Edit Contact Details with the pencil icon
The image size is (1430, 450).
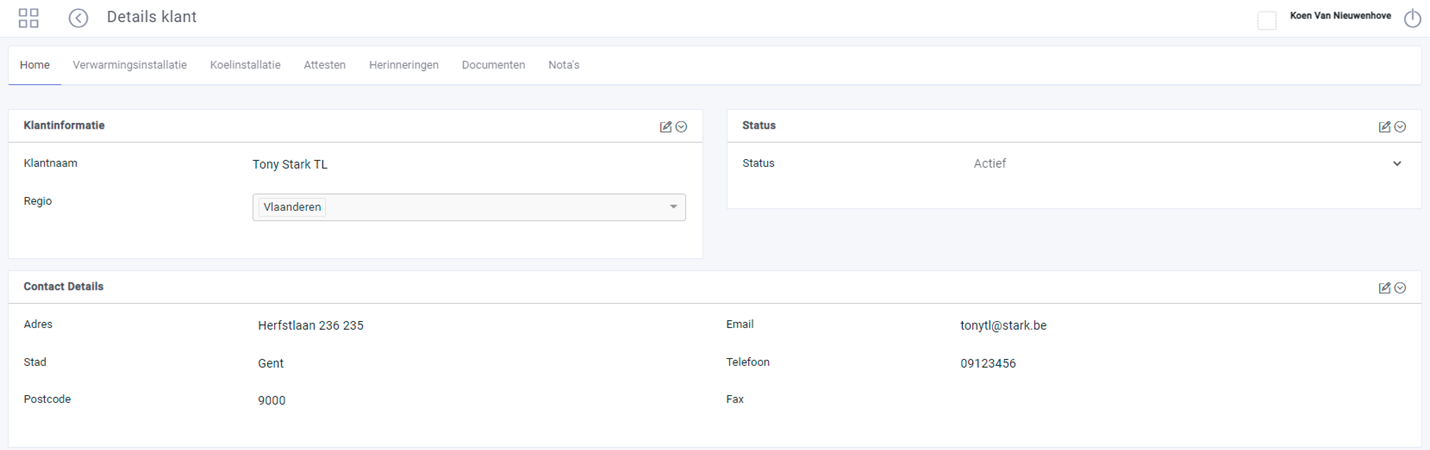(x=1385, y=288)
